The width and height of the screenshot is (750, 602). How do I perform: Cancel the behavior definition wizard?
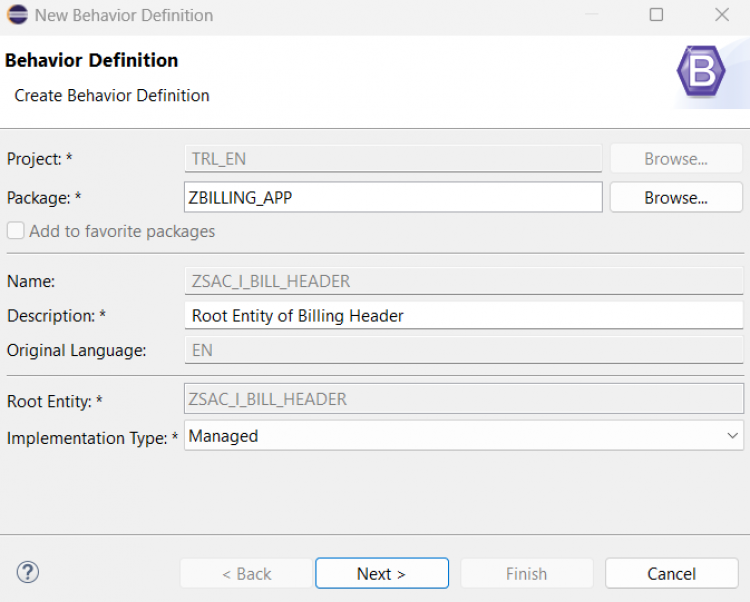[671, 574]
